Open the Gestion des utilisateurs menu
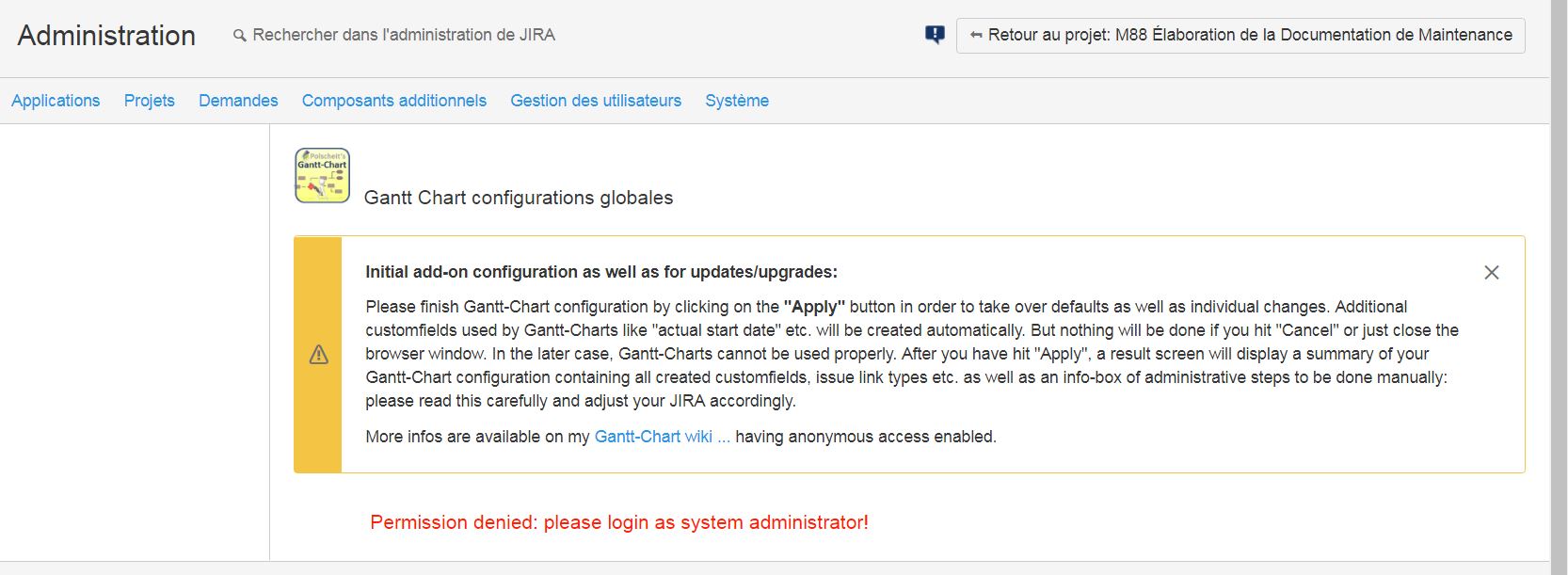The width and height of the screenshot is (1568, 575). (596, 101)
